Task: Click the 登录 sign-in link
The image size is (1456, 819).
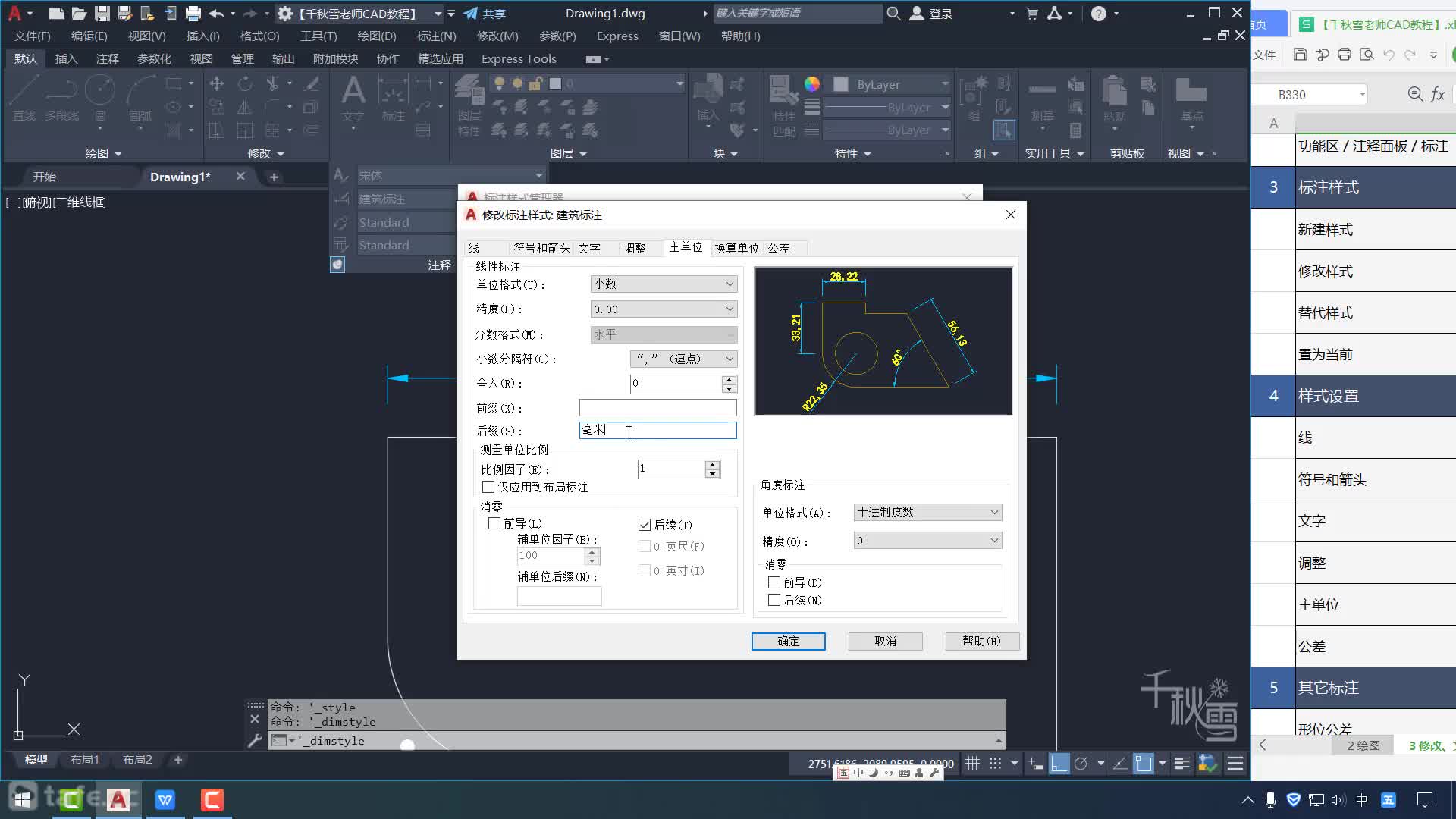Action: 940,14
